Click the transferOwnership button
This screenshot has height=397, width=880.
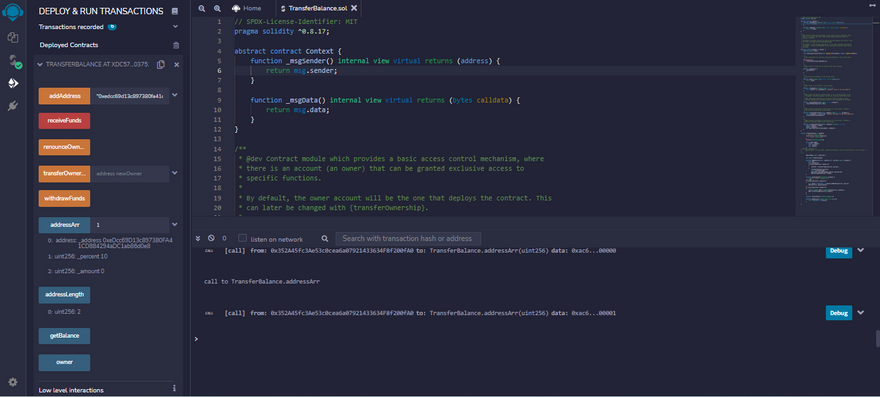click(x=64, y=174)
